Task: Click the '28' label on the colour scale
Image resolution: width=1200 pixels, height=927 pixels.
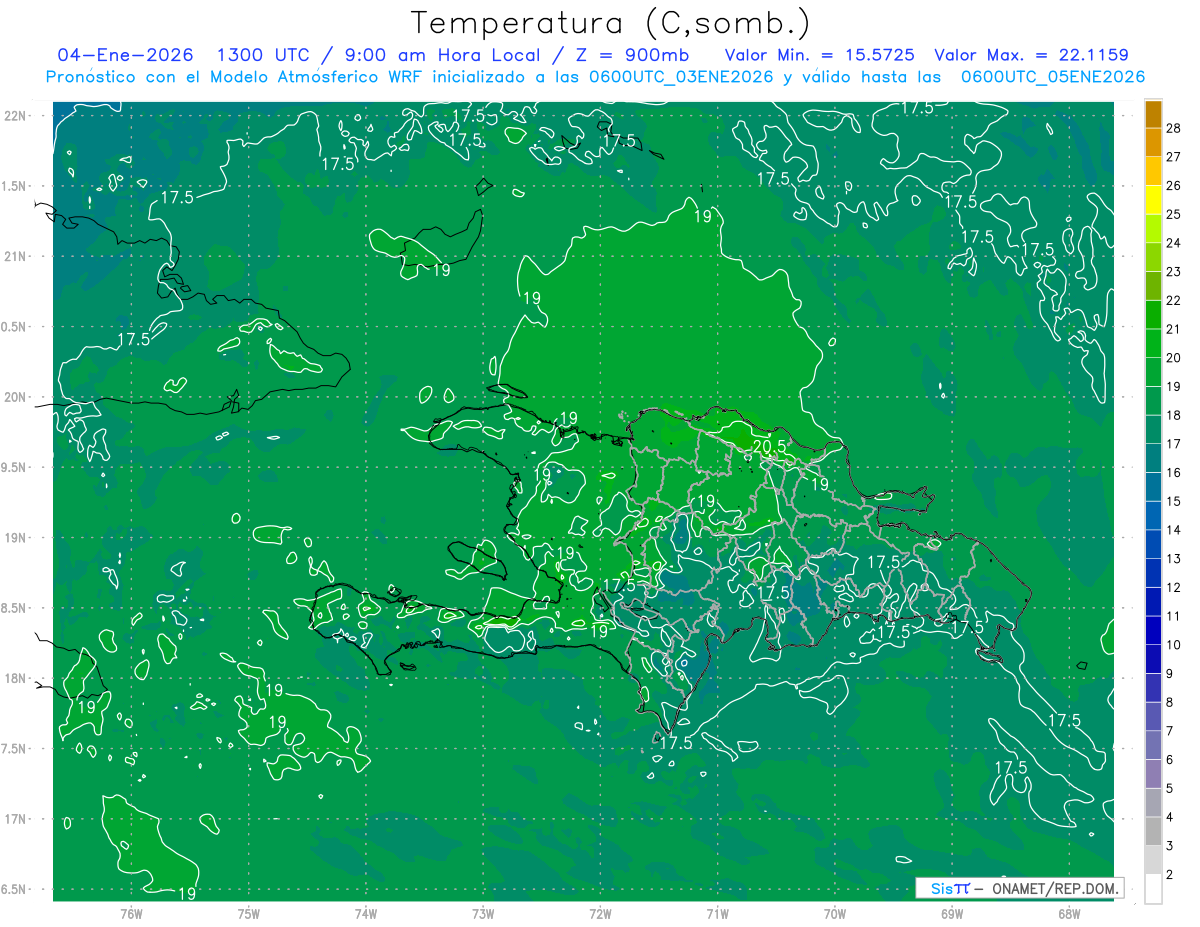Action: click(x=1174, y=128)
